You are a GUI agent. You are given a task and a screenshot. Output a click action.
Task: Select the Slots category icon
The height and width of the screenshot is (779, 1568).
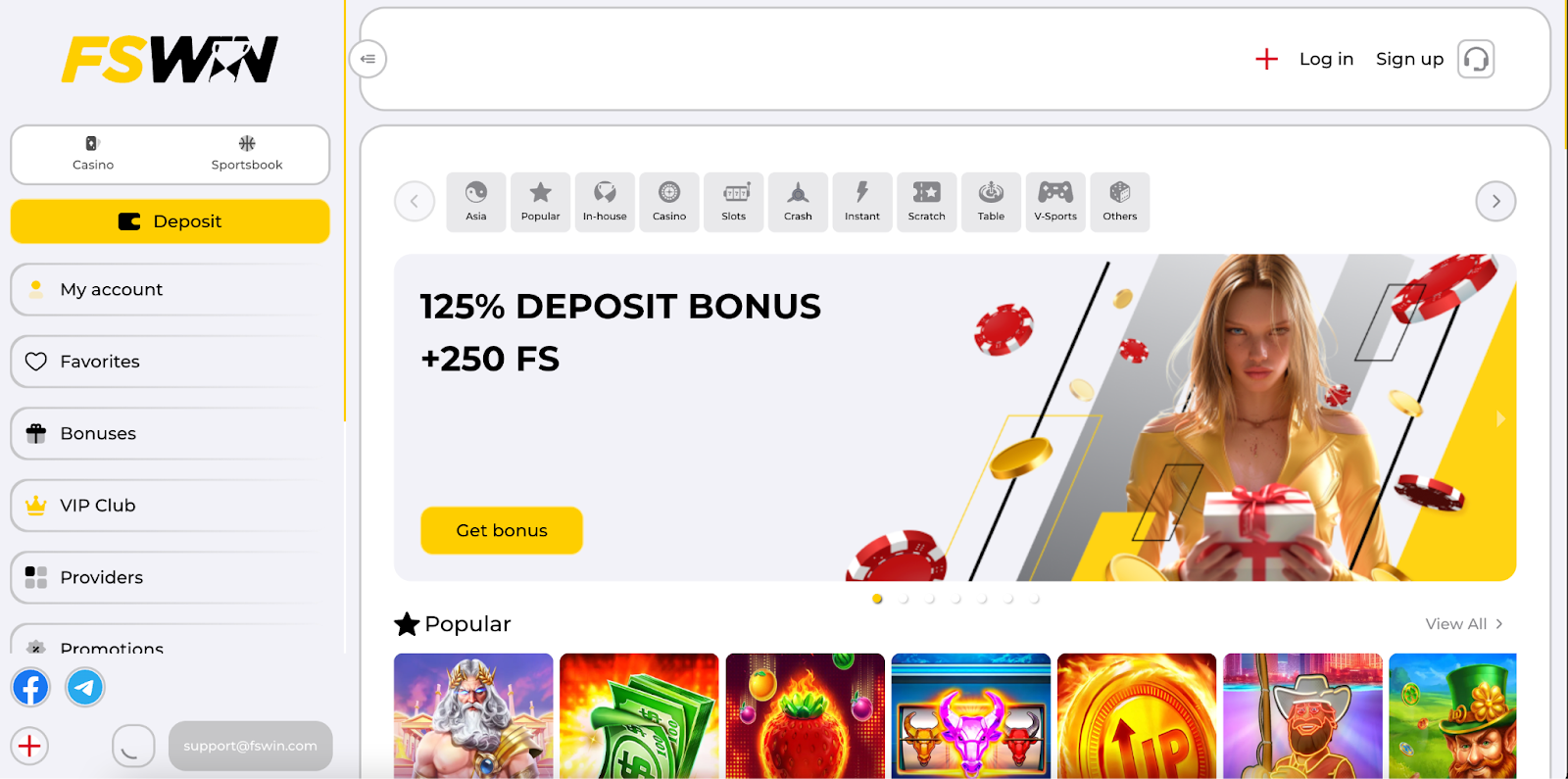[x=734, y=202]
